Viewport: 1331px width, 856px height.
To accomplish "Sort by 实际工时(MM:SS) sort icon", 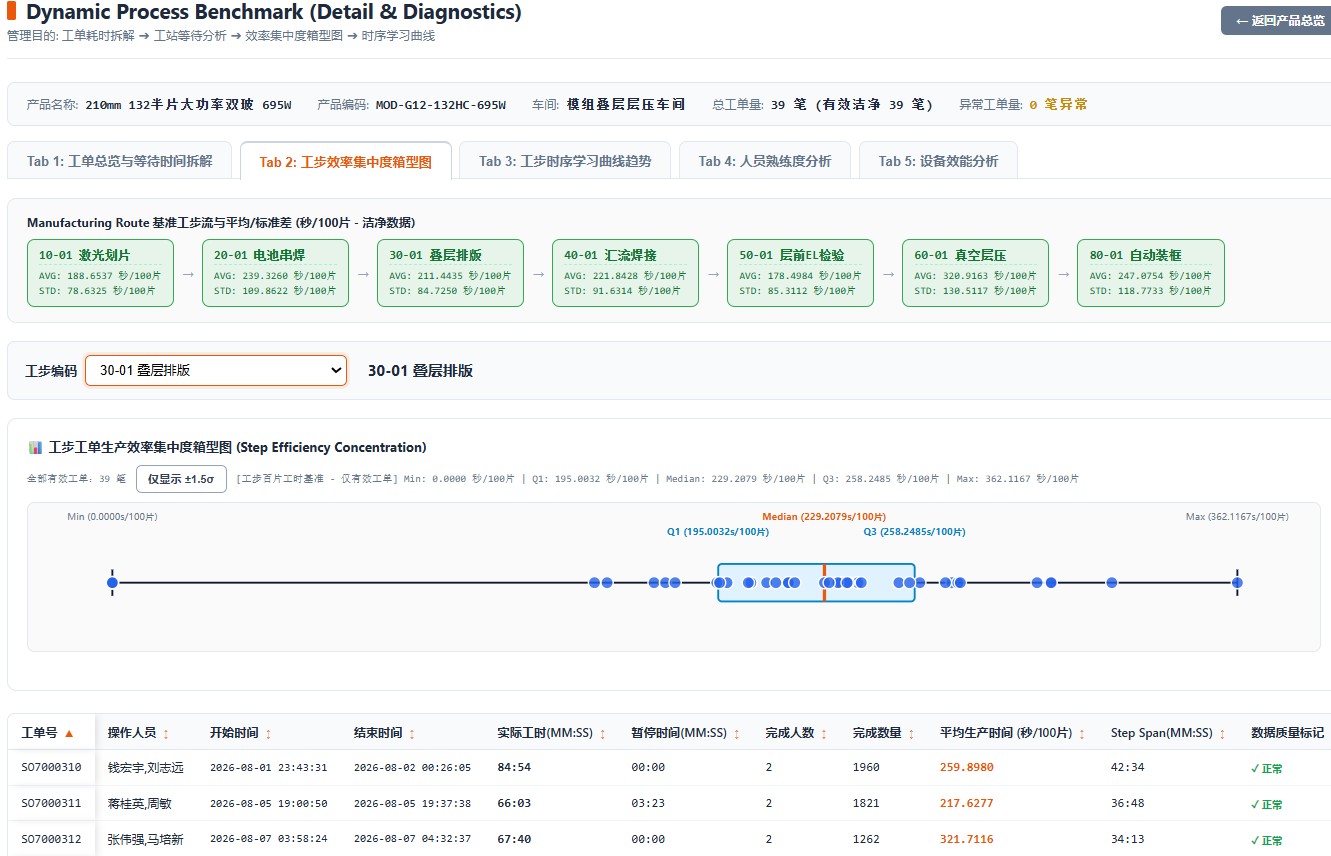I will click(x=602, y=733).
